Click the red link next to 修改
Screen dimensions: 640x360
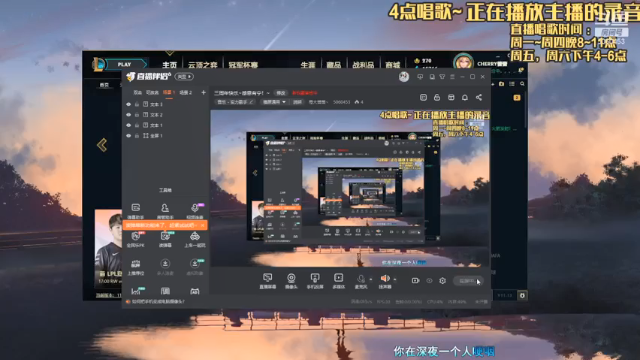[x=304, y=93]
